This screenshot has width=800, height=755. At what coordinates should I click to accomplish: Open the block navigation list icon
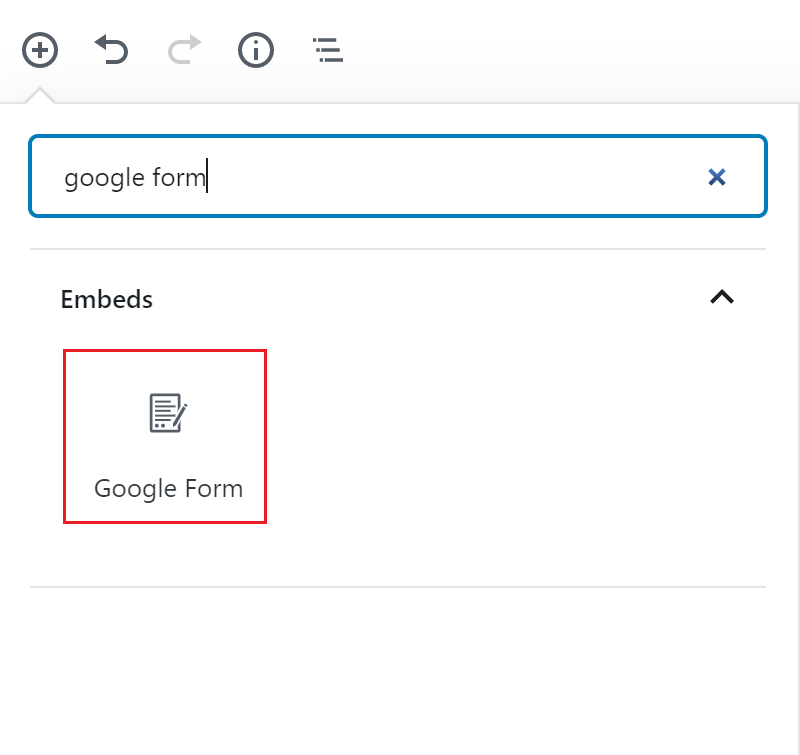[328, 50]
